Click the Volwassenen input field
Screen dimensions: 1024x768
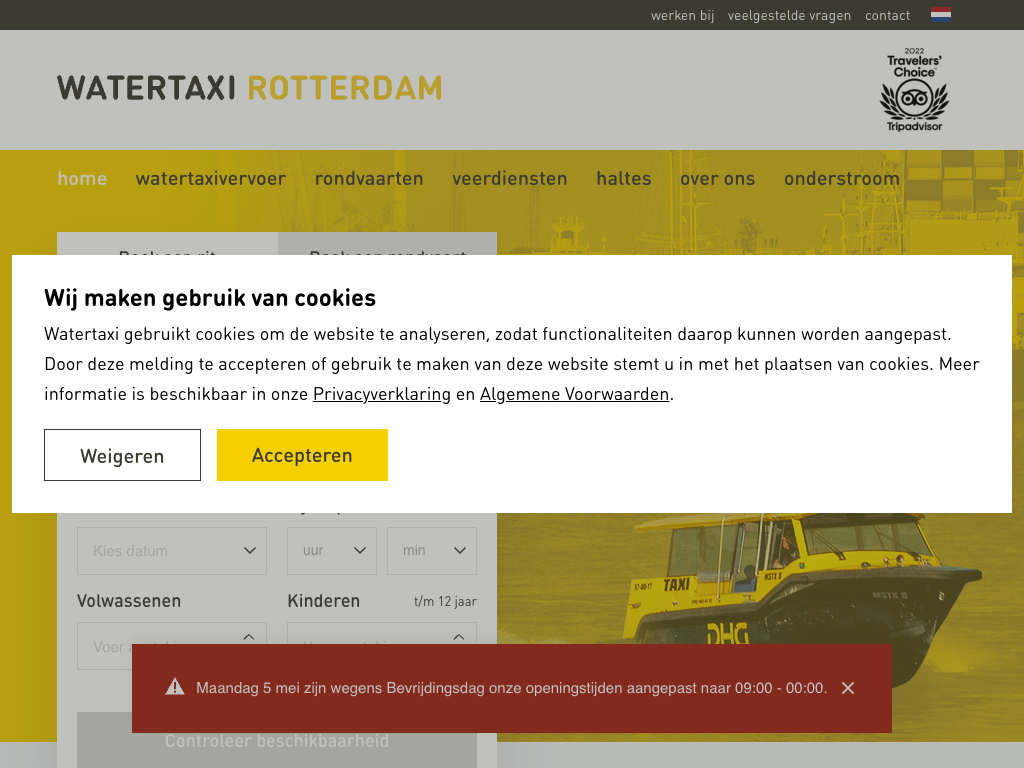coord(172,646)
